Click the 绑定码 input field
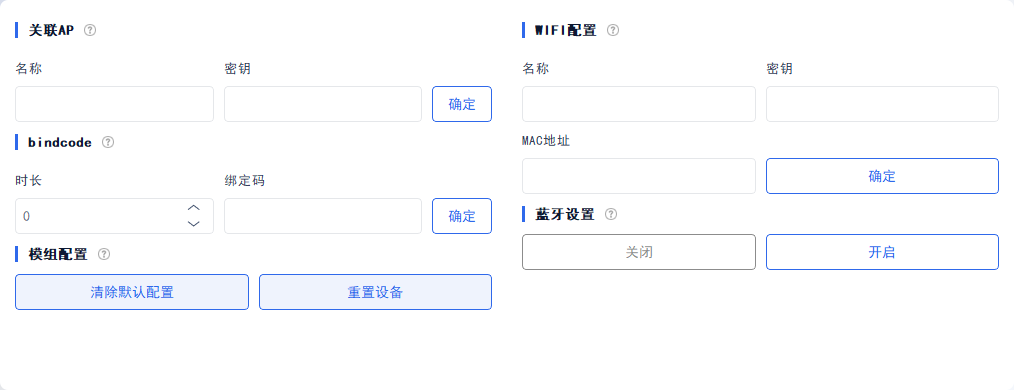 [323, 216]
